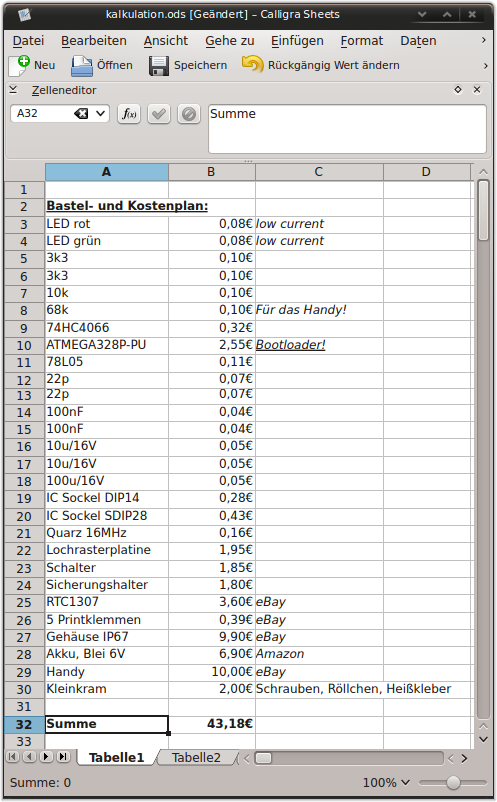The image size is (497, 802).
Task: Click the Neu new document icon
Action: (20, 65)
